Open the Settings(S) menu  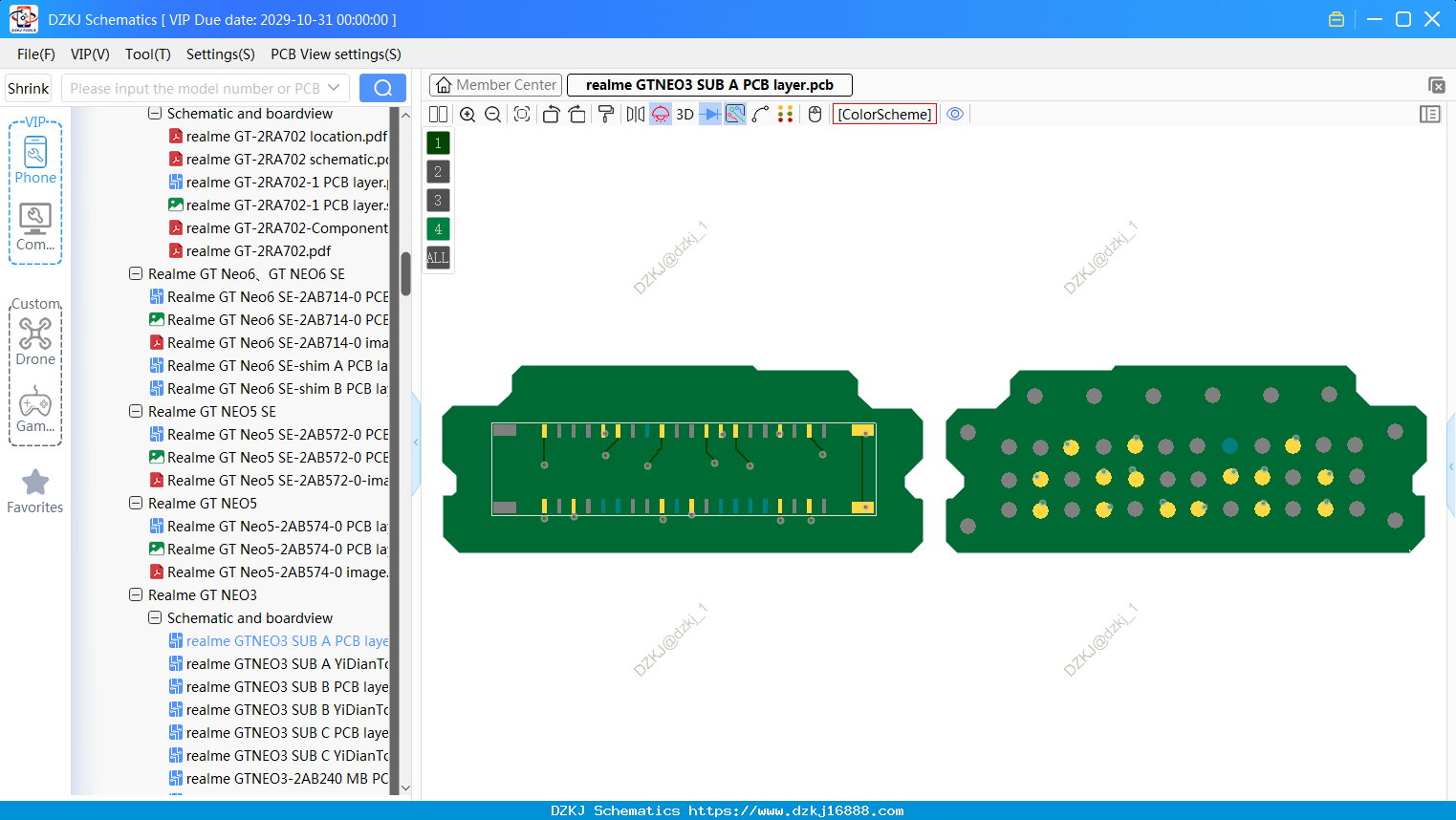point(221,54)
